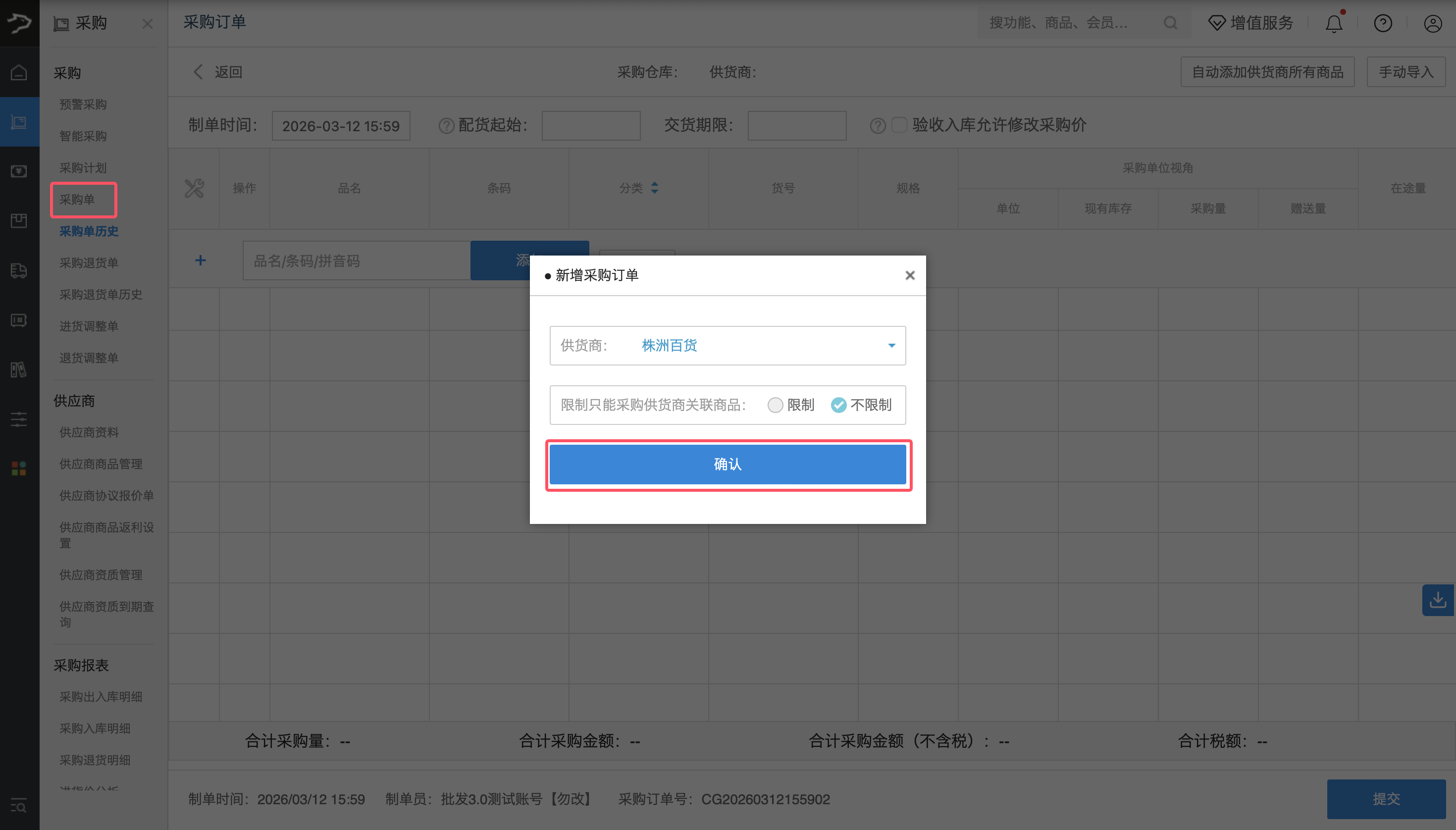Click the search magnifier icon in top bar
Screen dimensions: 1456x830
[1170, 23]
